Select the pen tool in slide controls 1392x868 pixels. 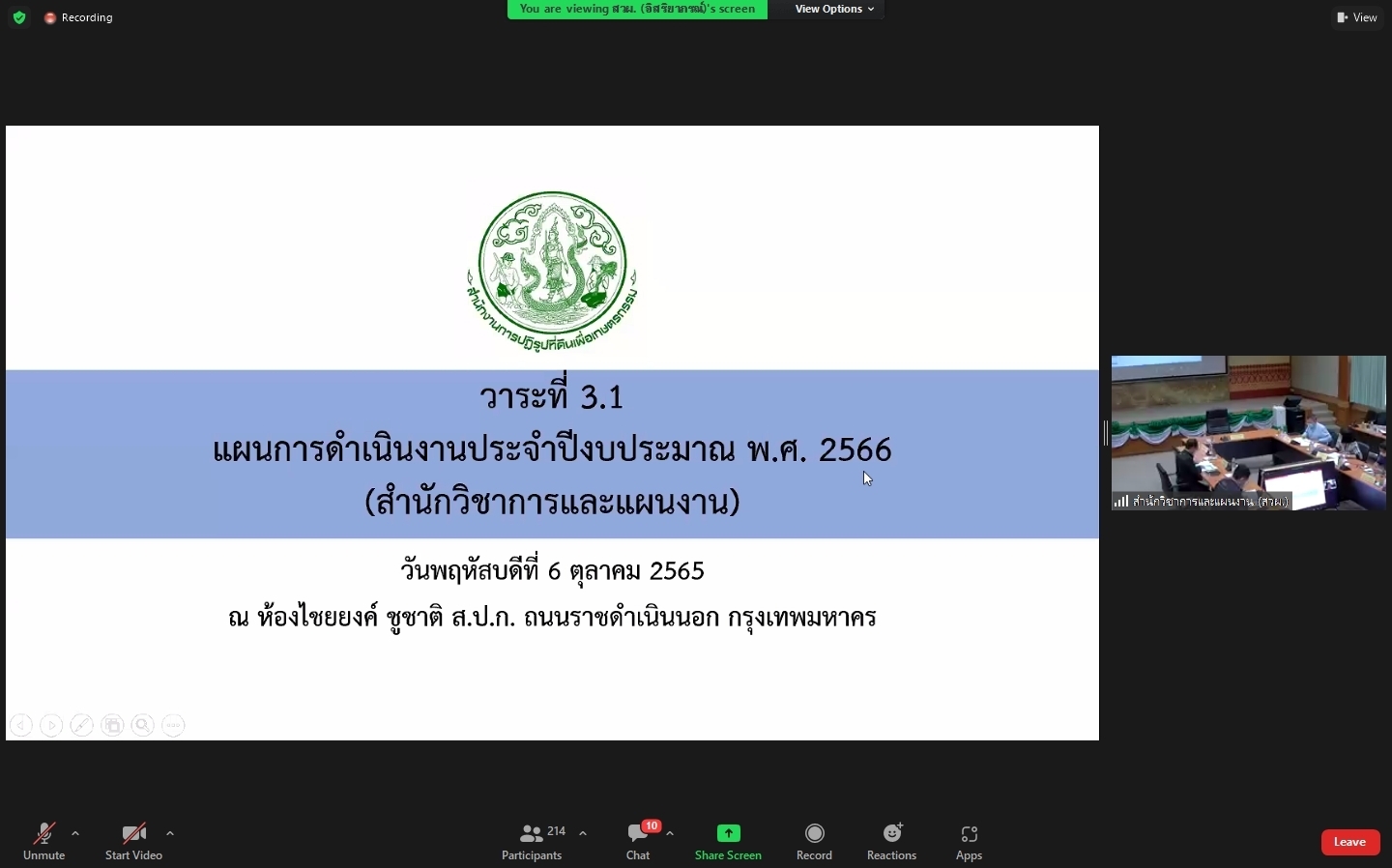(x=82, y=725)
